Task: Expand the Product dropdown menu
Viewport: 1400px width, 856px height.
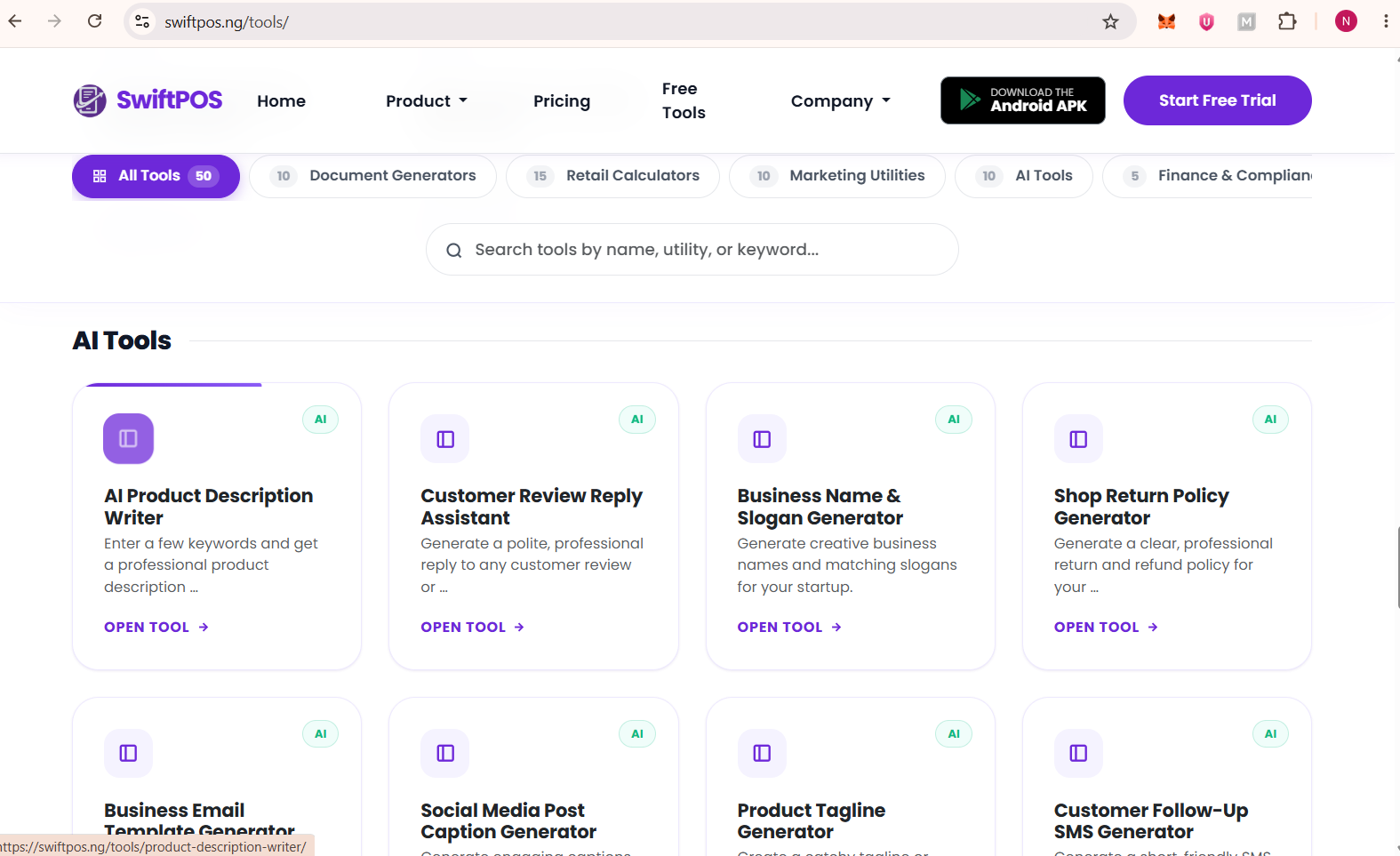Action: [427, 101]
